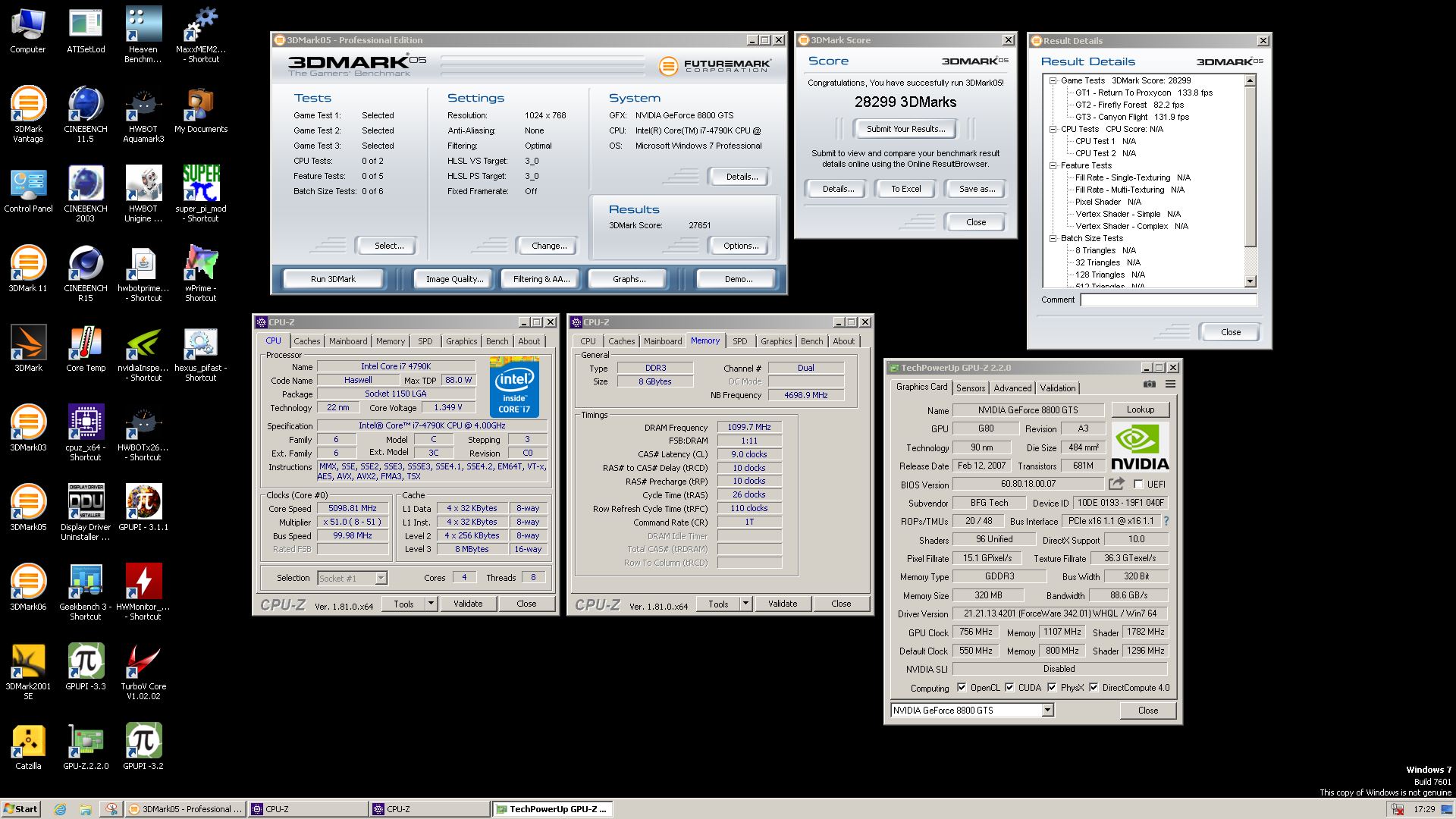Switch to Caches tab in left CPU-Z window
Image resolution: width=1456 pixels, height=819 pixels.
pos(307,341)
